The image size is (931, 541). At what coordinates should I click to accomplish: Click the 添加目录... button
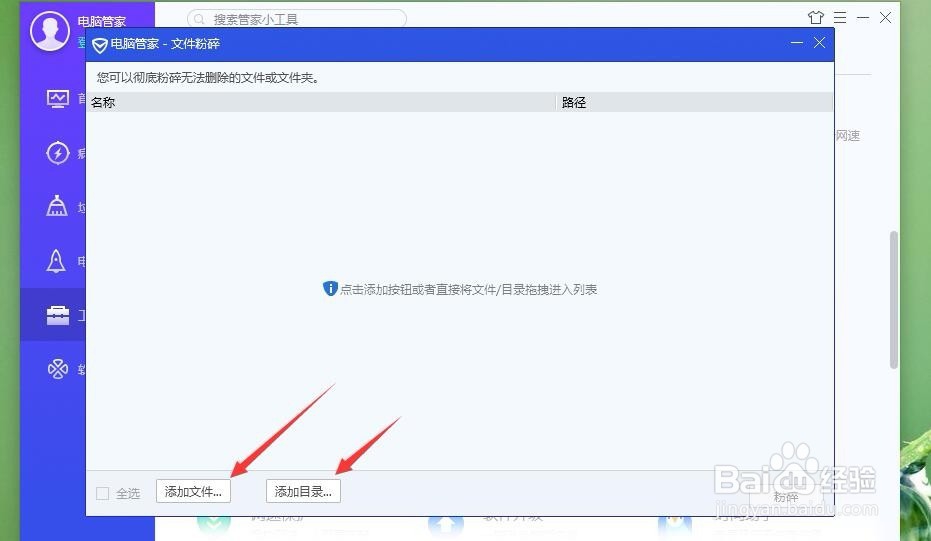coord(303,491)
